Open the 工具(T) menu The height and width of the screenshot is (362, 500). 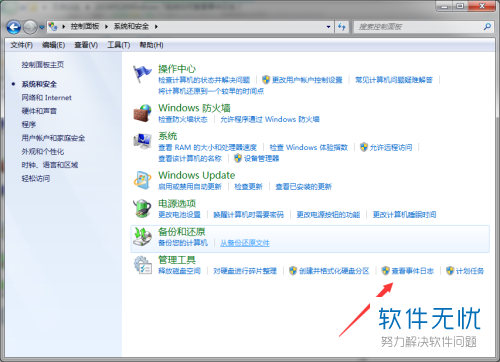(119, 45)
